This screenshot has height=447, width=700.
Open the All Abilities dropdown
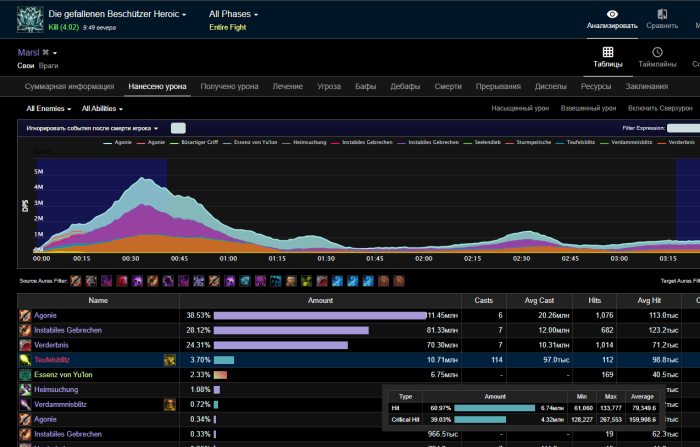point(102,108)
